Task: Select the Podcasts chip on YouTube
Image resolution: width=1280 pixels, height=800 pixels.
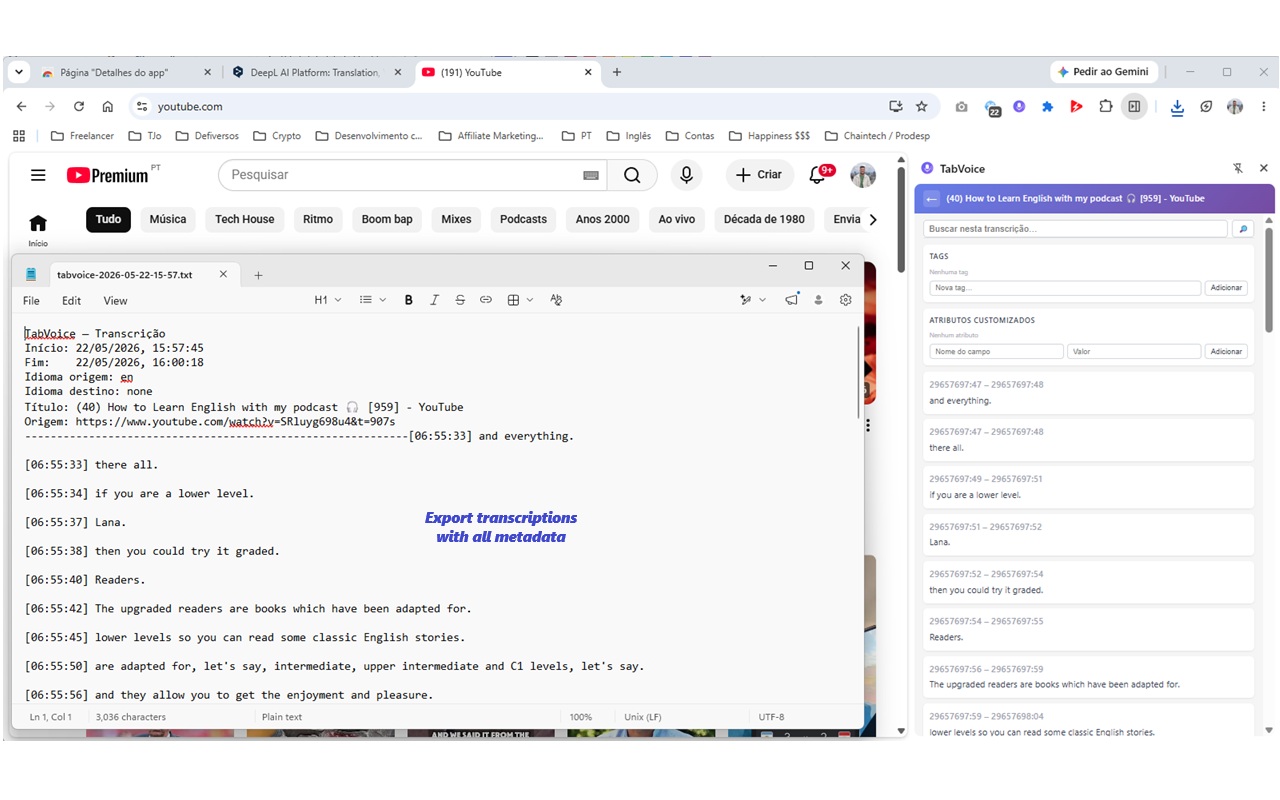Action: pyautogui.click(x=523, y=219)
